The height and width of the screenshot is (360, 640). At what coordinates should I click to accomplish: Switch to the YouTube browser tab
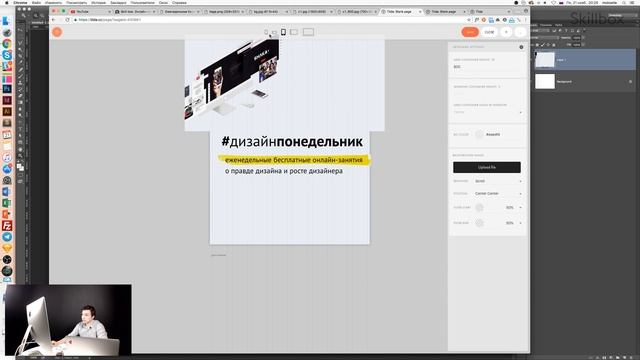point(89,12)
